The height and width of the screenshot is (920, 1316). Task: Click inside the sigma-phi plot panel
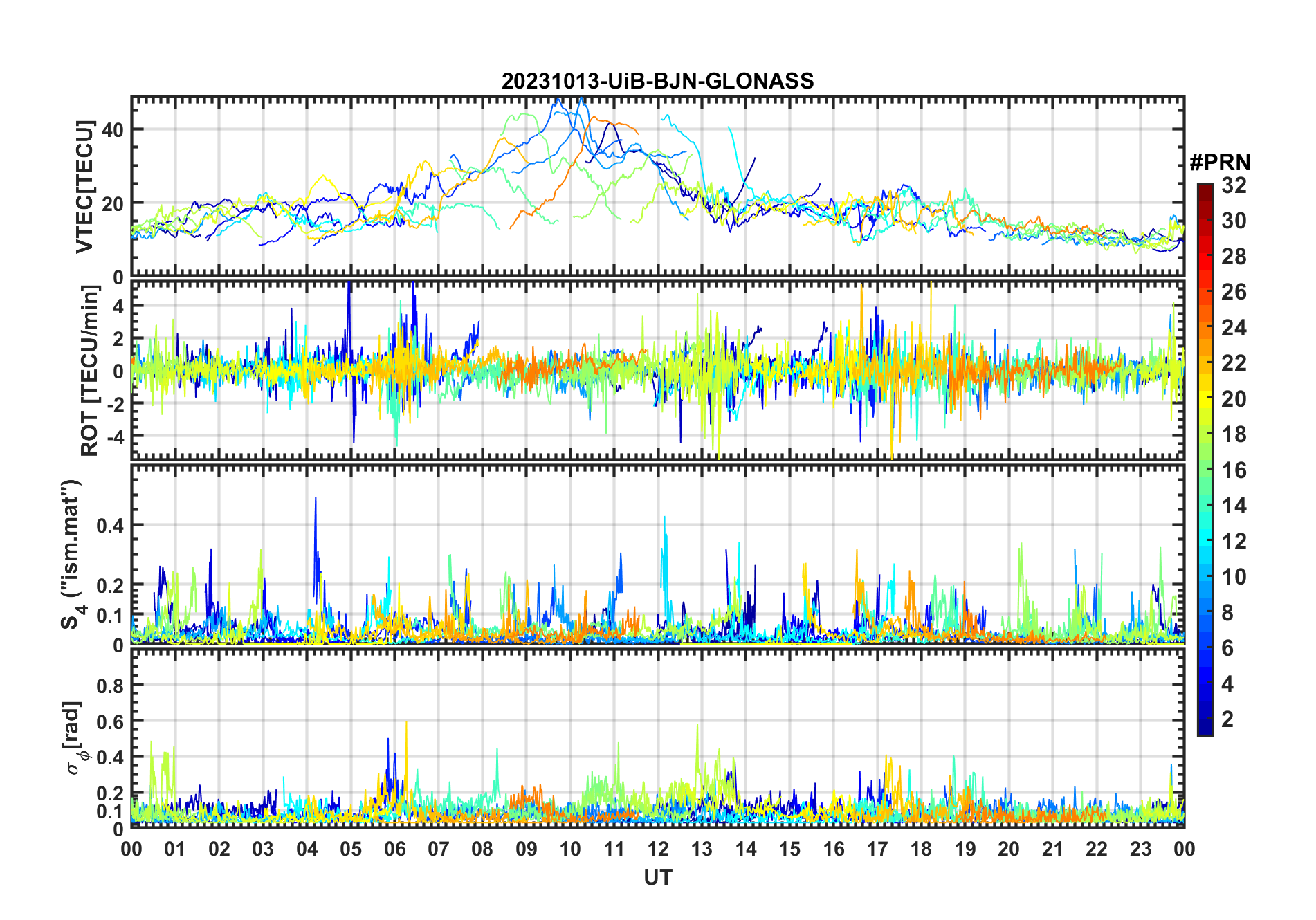click(x=657, y=739)
